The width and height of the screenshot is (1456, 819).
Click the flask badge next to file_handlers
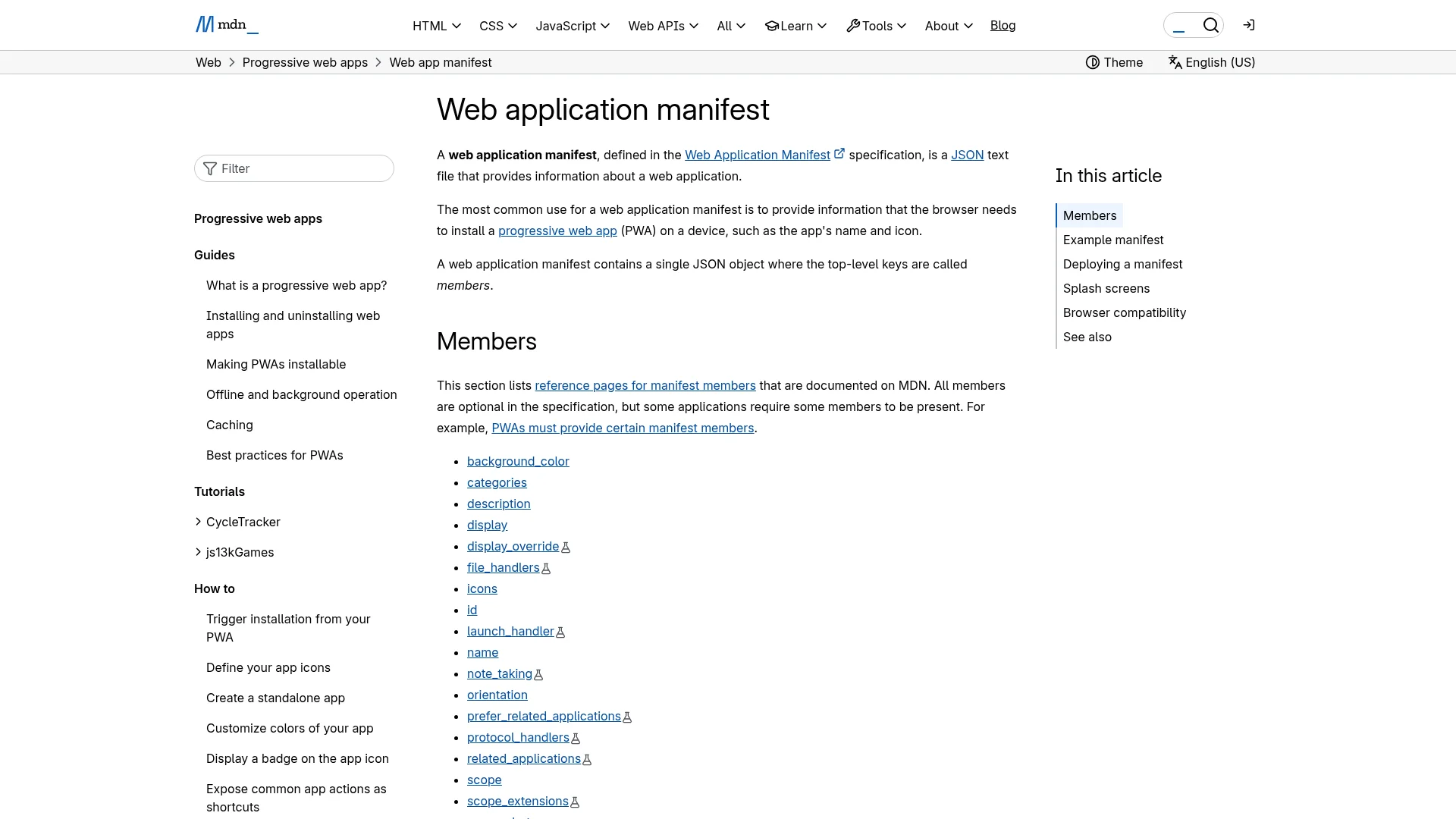pyautogui.click(x=547, y=567)
